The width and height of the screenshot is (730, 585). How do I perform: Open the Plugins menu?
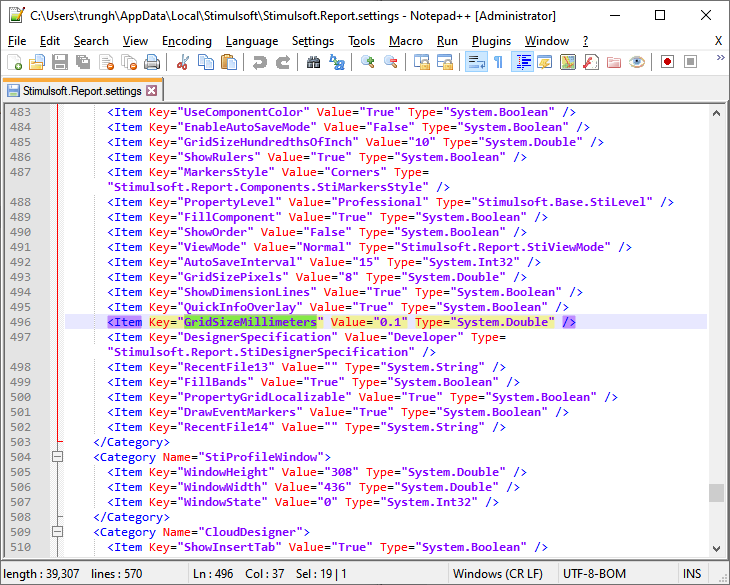tap(491, 41)
